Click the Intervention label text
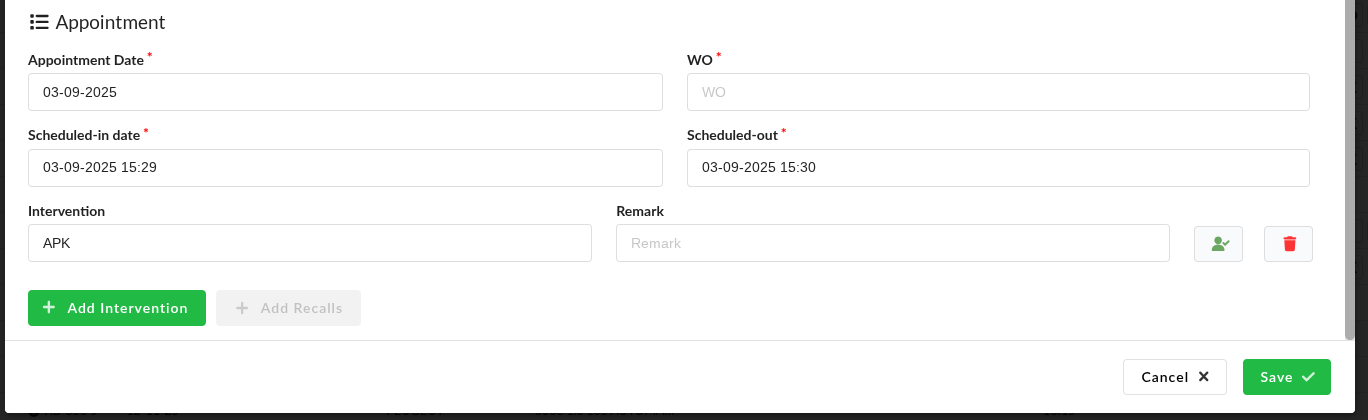The height and width of the screenshot is (420, 1368). coord(67,211)
